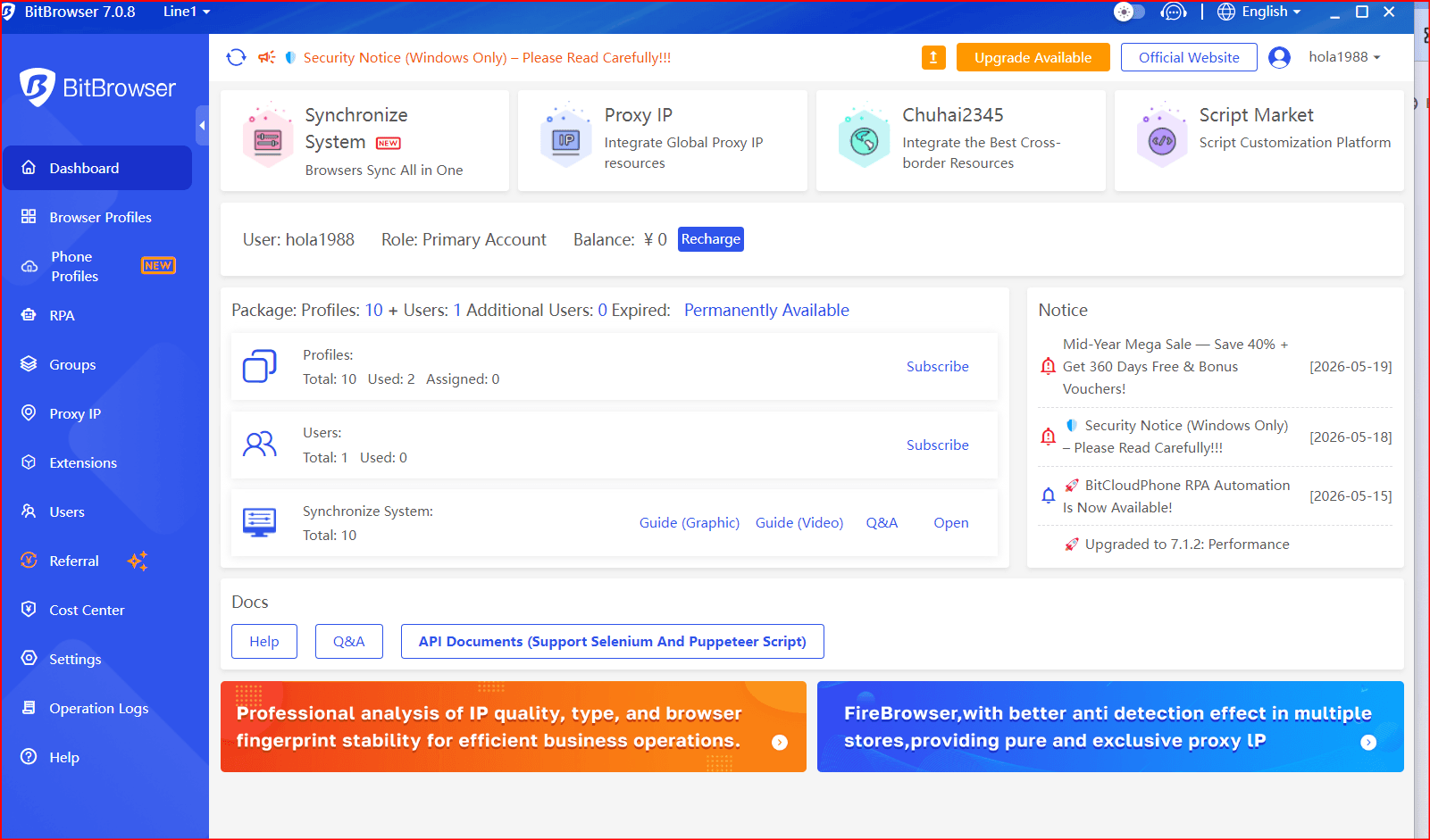Viewport: 1430px width, 840px height.
Task: Open the user avatar icon
Action: [1279, 57]
